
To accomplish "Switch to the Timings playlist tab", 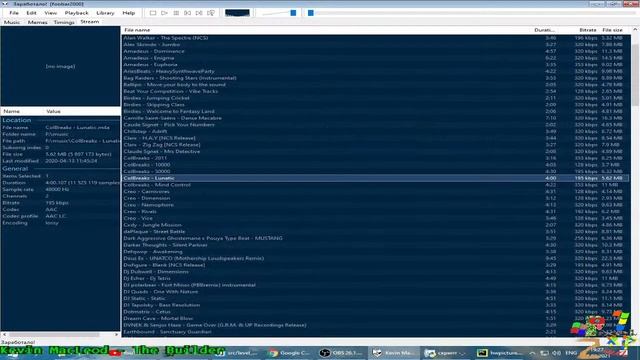I will (64, 22).
